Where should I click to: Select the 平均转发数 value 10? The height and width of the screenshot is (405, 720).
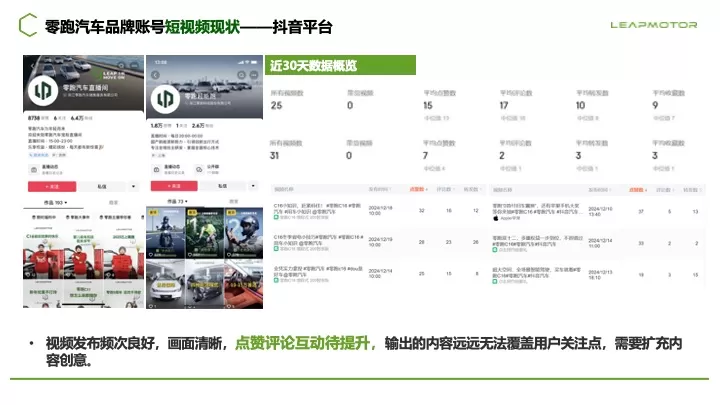[x=581, y=105]
